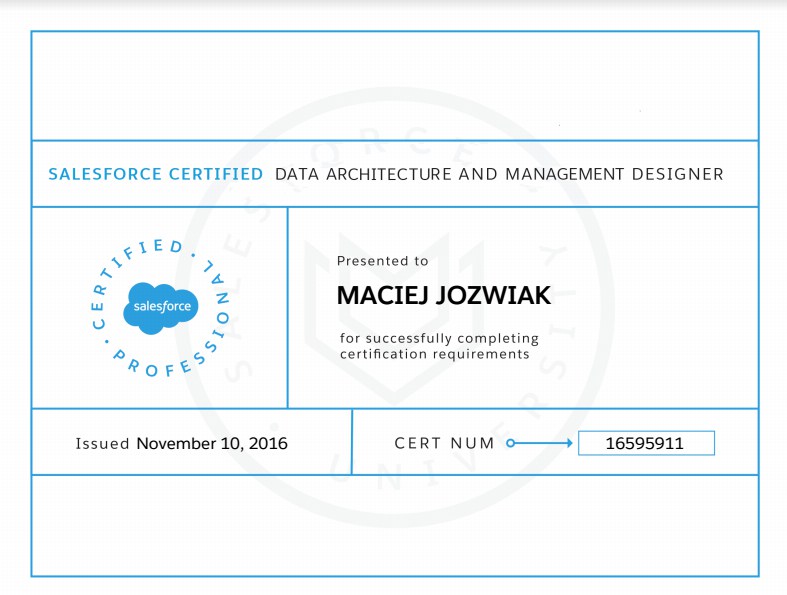Click the Salesforce cloud logo

[x=161, y=308]
